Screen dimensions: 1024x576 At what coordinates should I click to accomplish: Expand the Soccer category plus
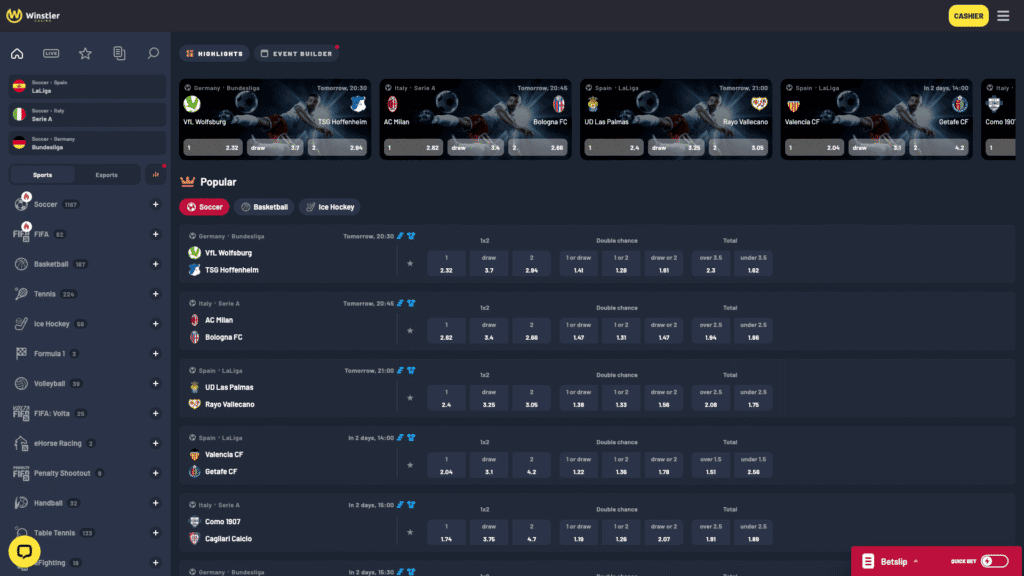point(155,204)
